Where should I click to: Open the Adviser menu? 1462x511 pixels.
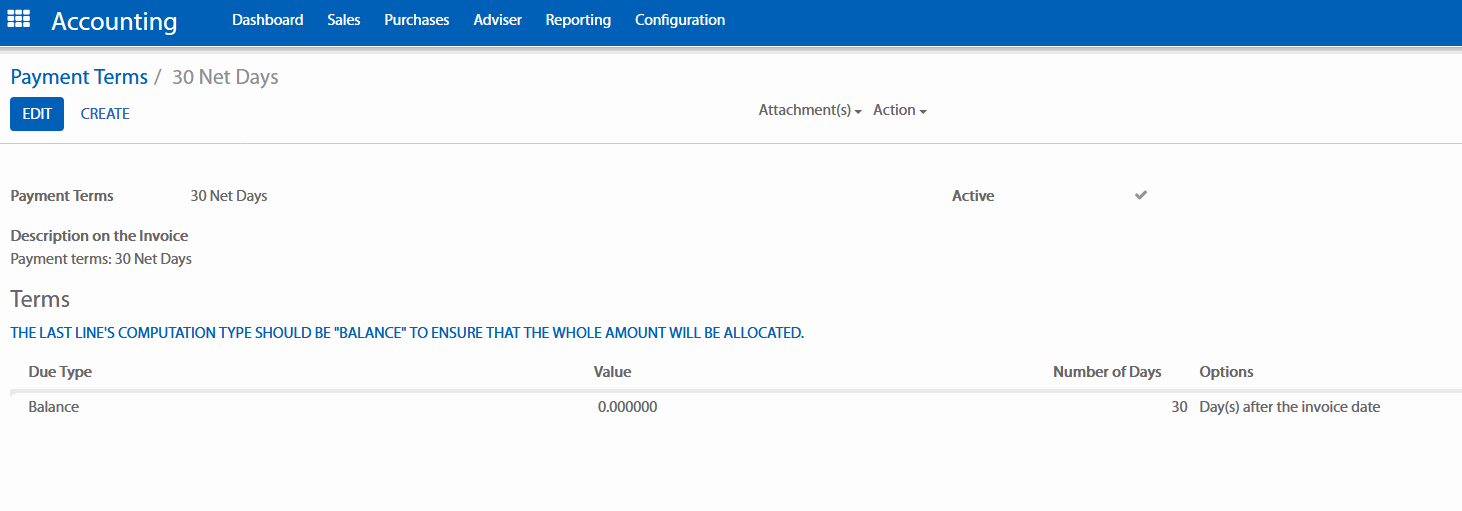[497, 20]
